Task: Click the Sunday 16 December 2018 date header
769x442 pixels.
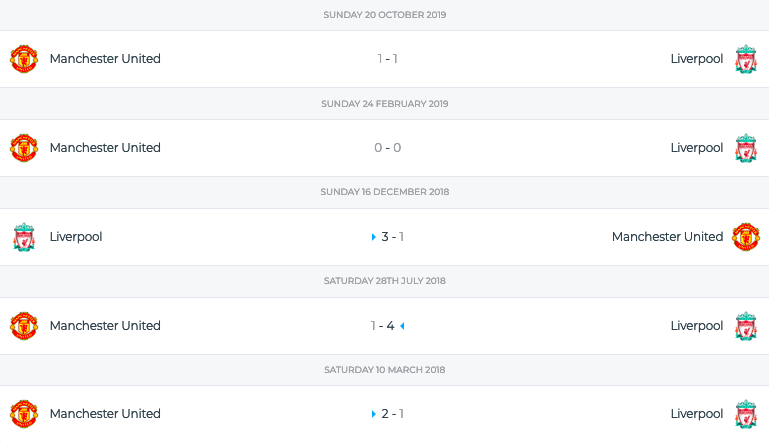Action: pos(384,192)
